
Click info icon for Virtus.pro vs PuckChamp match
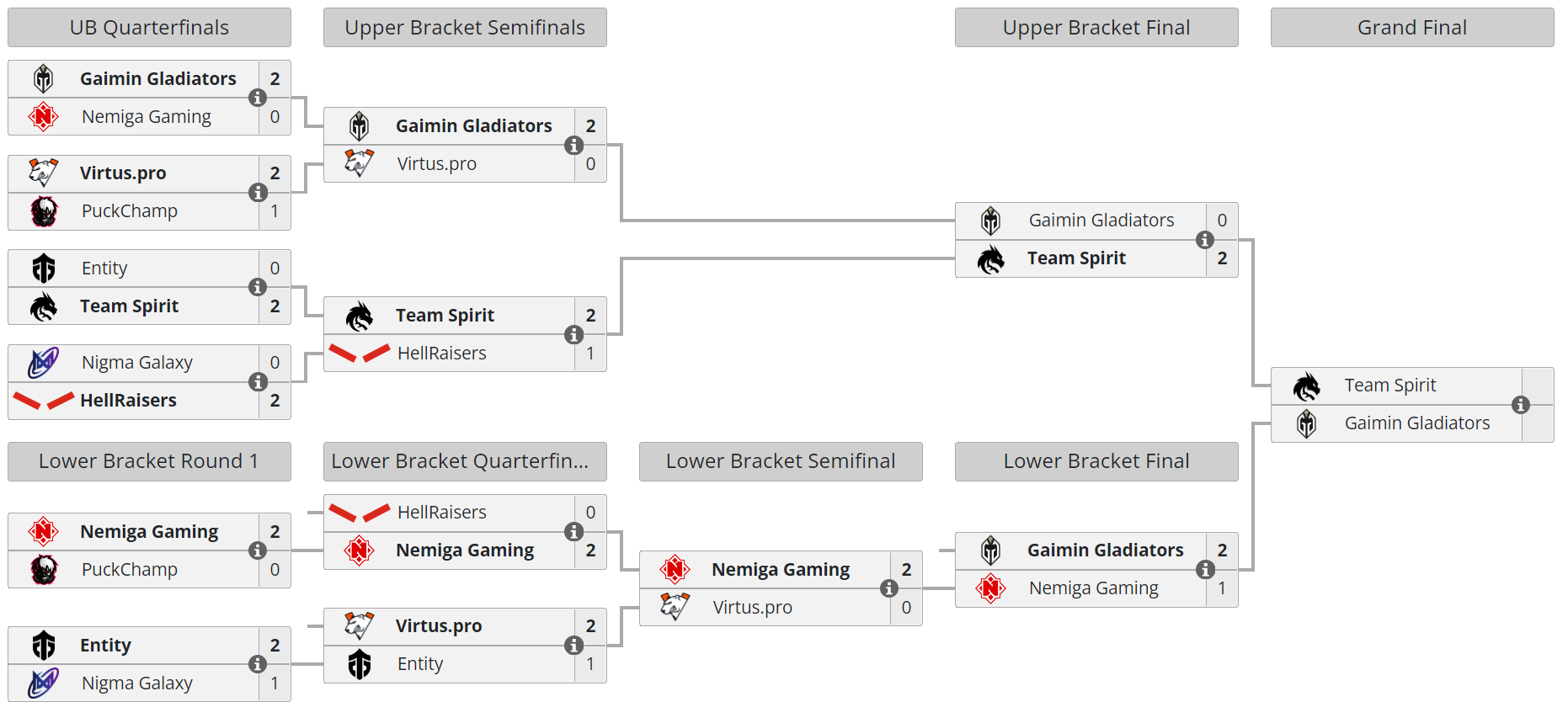click(x=258, y=193)
